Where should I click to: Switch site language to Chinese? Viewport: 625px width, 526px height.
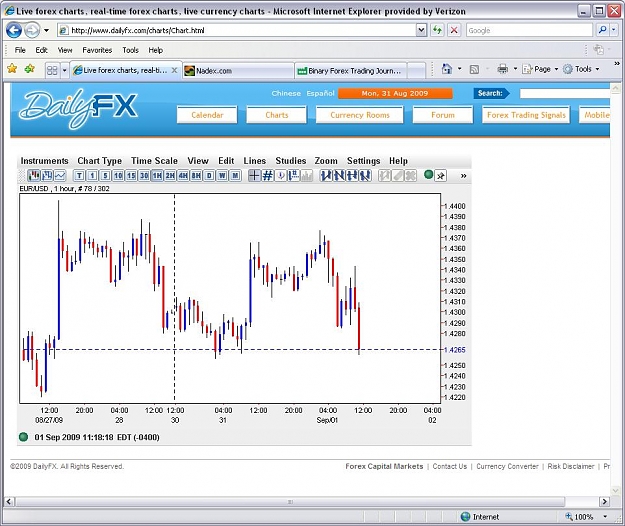coord(286,93)
